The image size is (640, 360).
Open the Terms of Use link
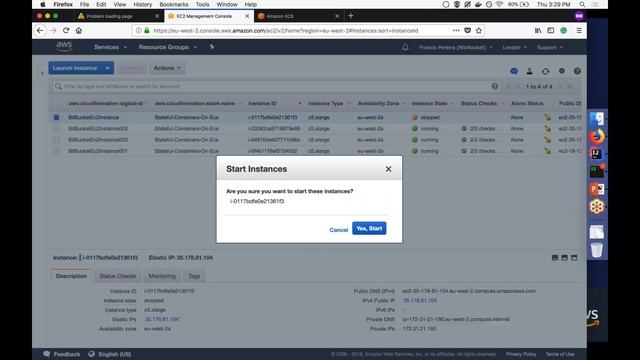point(560,354)
